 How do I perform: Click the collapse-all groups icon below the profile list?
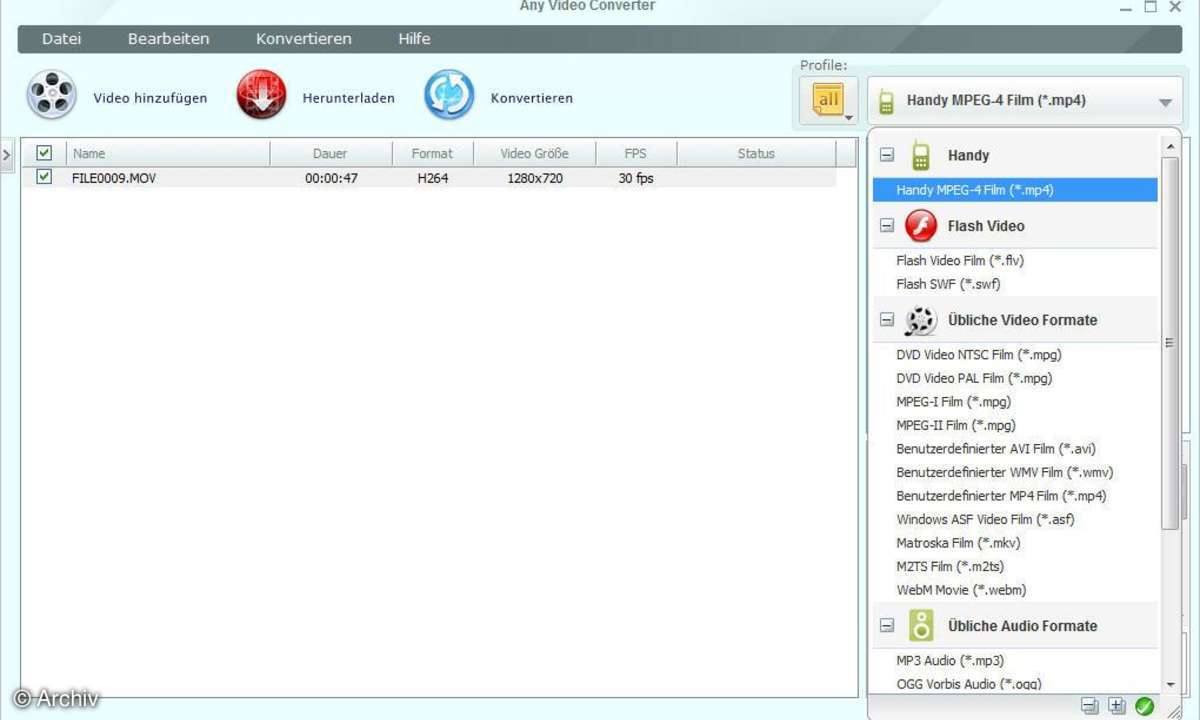(x=1089, y=705)
